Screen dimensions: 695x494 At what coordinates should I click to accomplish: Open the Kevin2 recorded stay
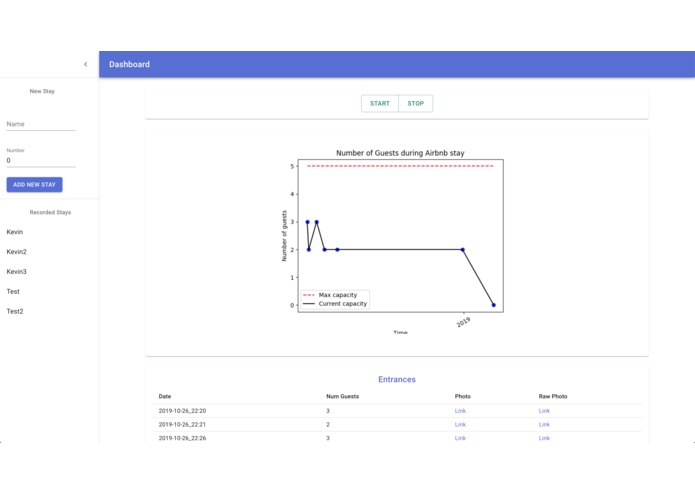tap(16, 252)
